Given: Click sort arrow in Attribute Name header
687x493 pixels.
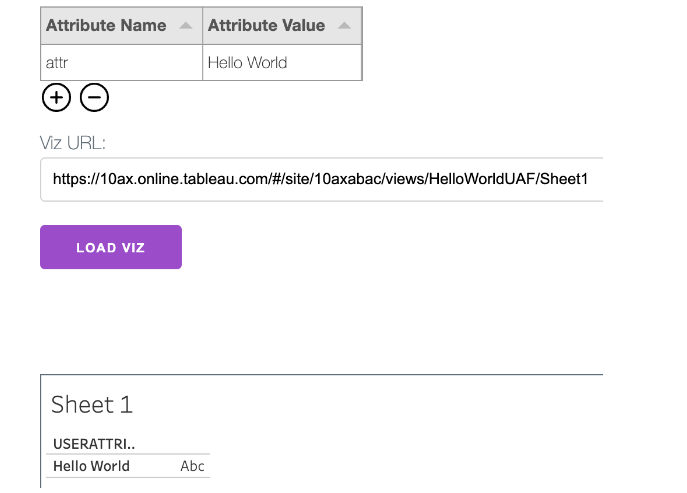Looking at the screenshot, I should (x=185, y=26).
